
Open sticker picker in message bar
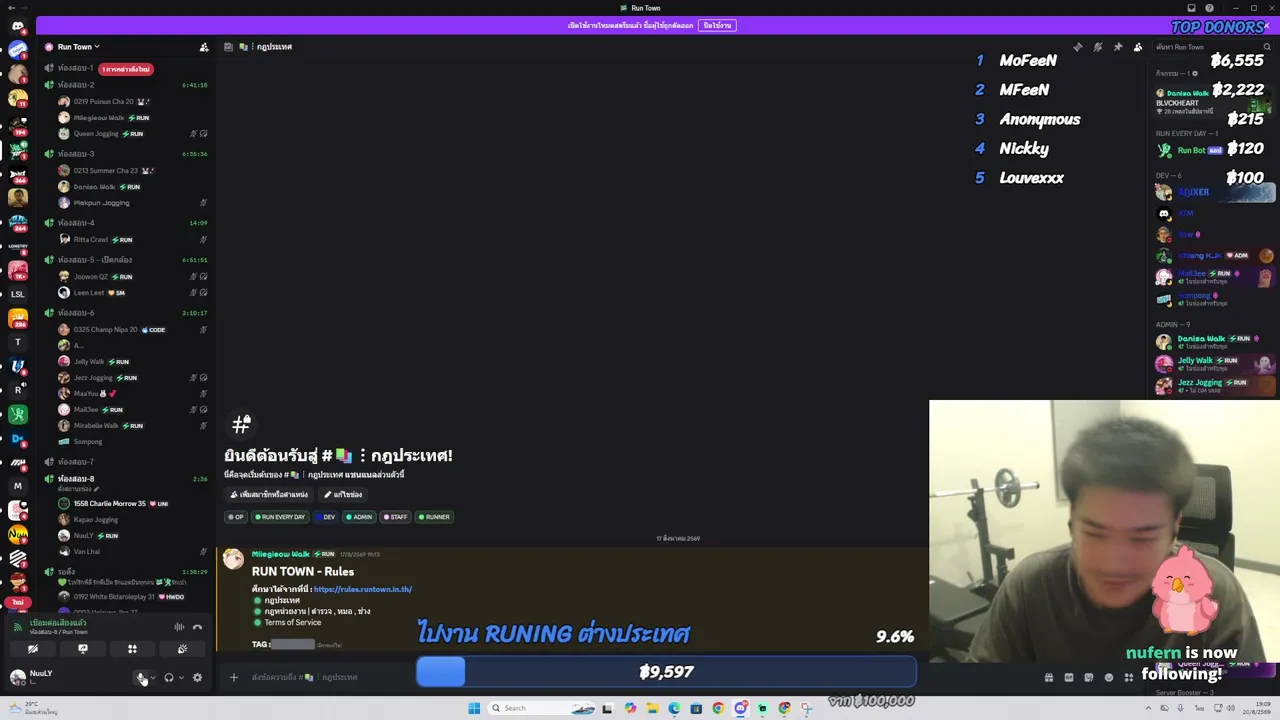pyautogui.click(x=1088, y=678)
